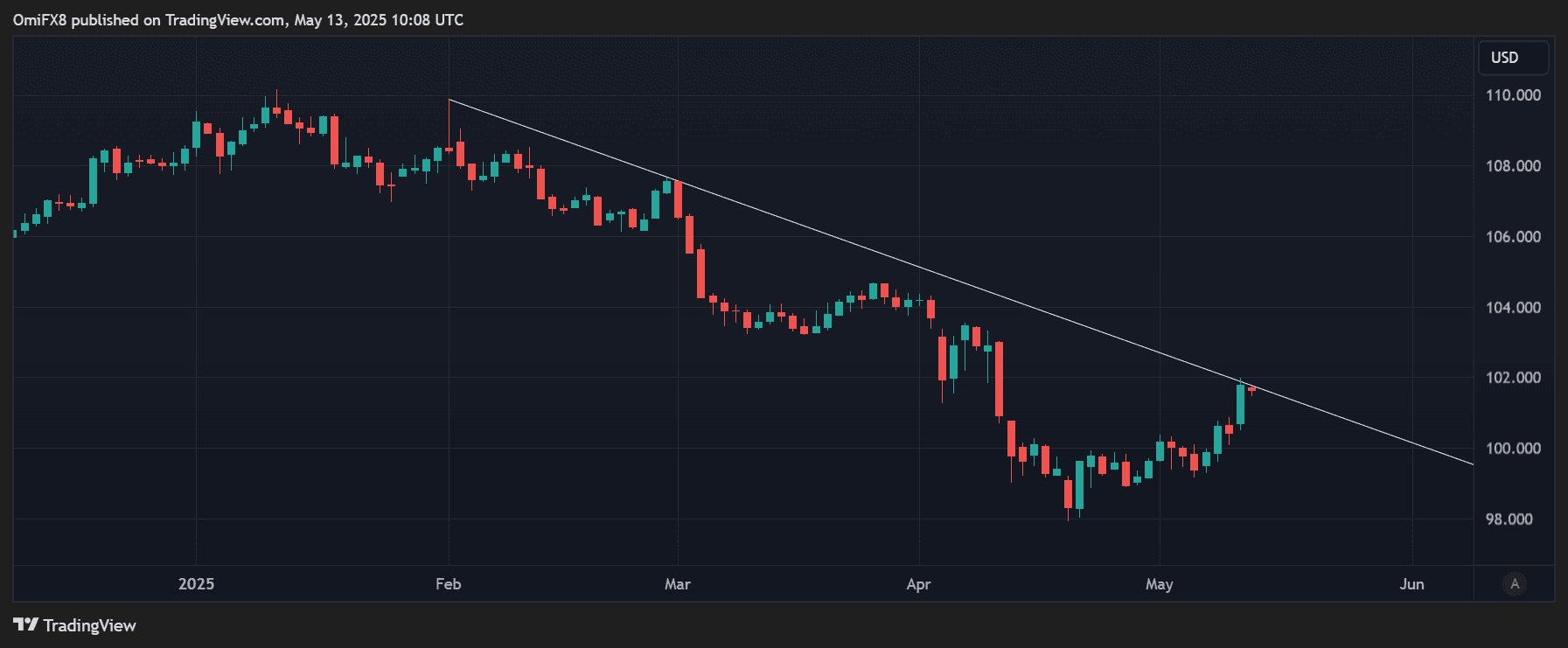Click the Feb time axis label

[x=449, y=584]
